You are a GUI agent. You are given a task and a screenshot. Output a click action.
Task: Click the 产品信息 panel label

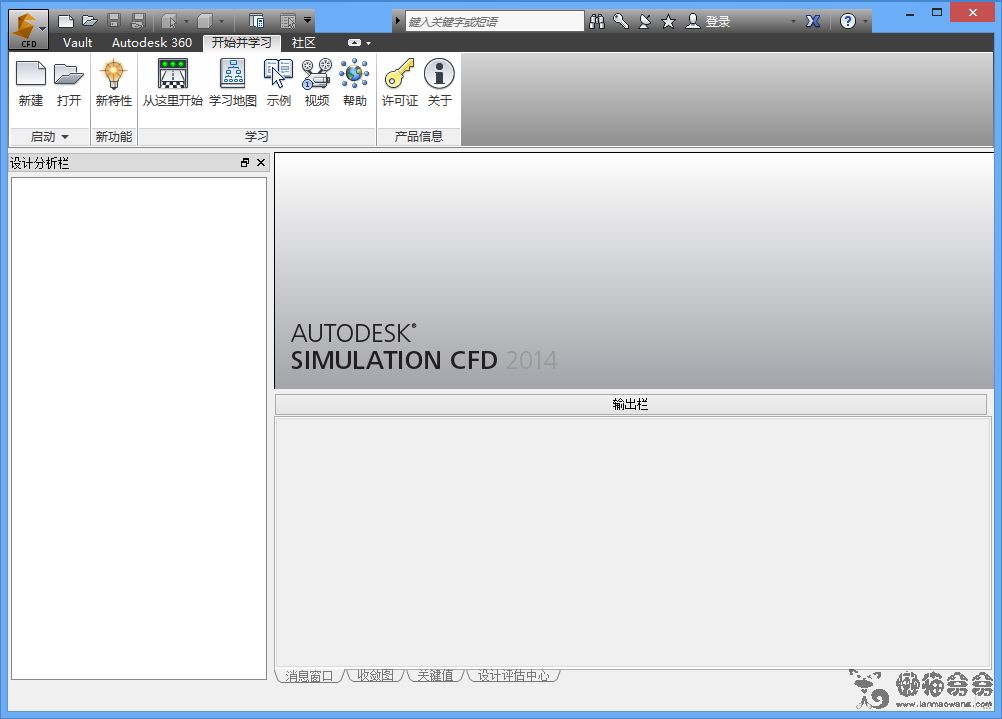419,137
